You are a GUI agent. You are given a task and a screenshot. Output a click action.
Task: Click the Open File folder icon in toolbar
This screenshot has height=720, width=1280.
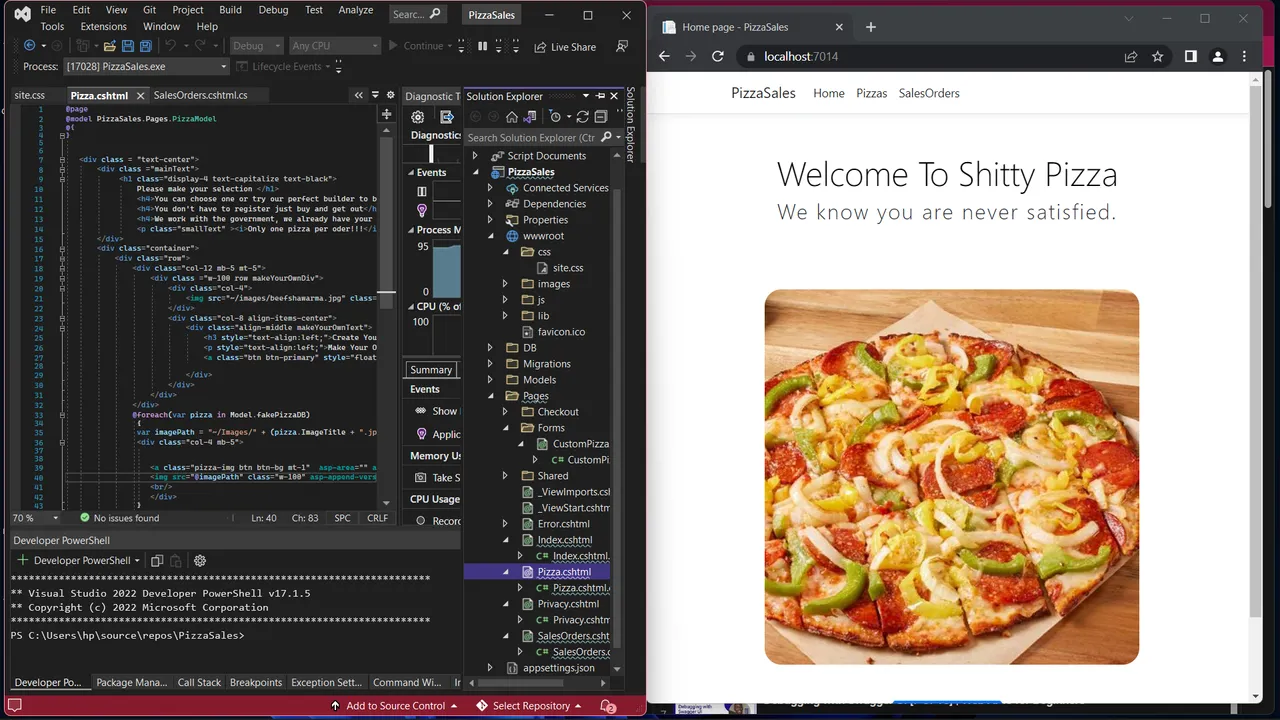pos(109,46)
